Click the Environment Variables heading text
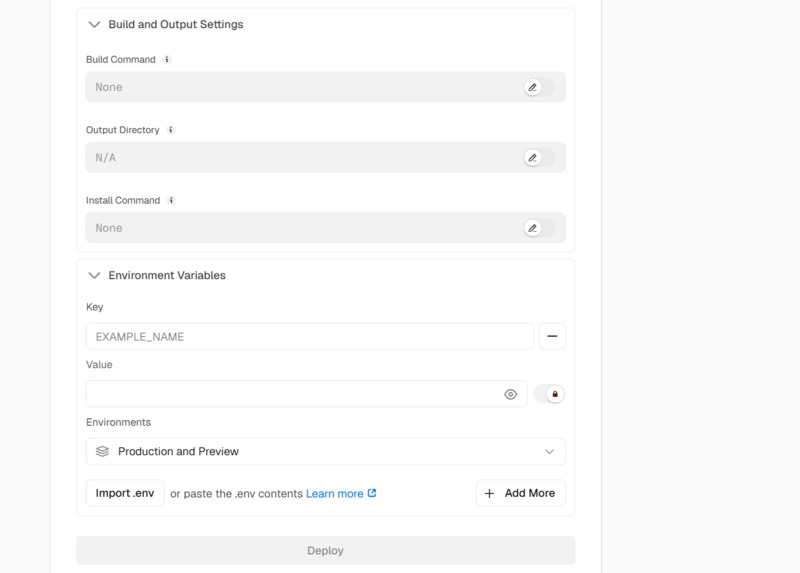Viewport: 800px width, 573px height. (167, 276)
